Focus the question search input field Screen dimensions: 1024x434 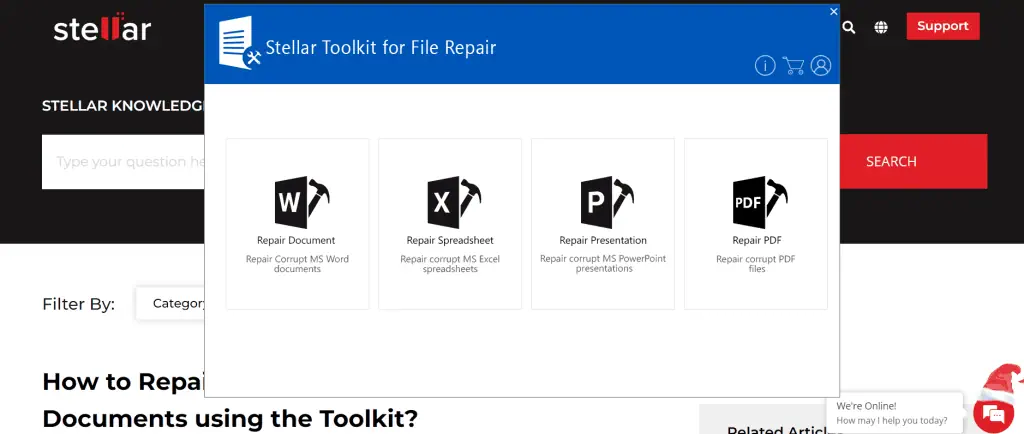[123, 161]
